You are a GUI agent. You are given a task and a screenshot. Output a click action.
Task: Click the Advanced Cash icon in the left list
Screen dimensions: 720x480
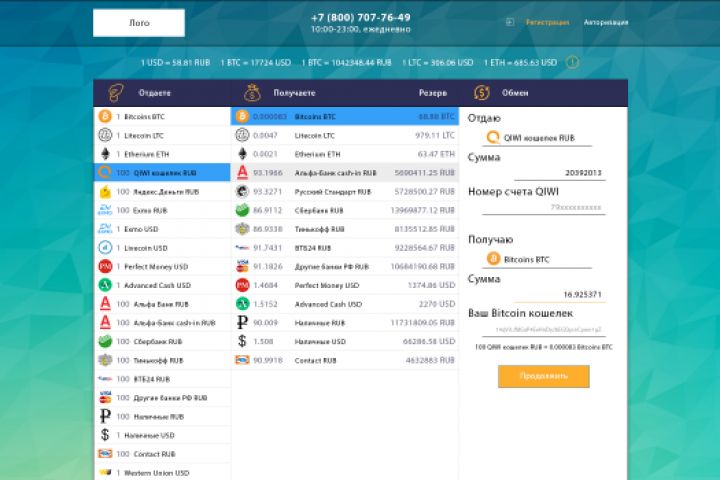point(105,285)
